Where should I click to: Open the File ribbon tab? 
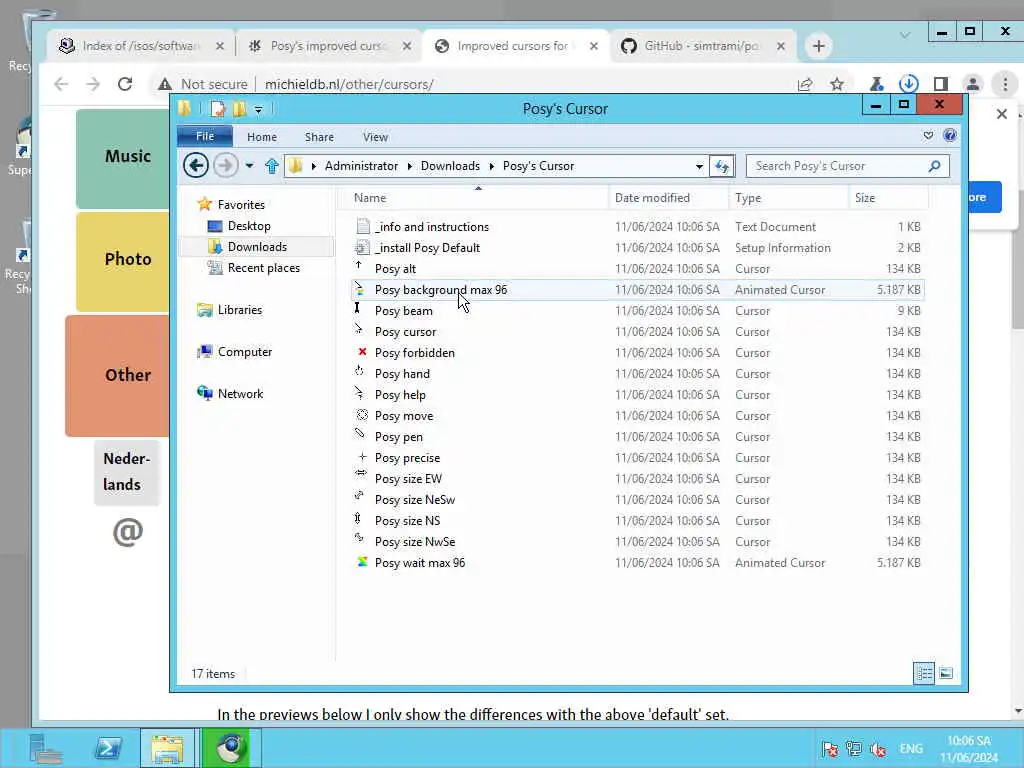[x=205, y=136]
